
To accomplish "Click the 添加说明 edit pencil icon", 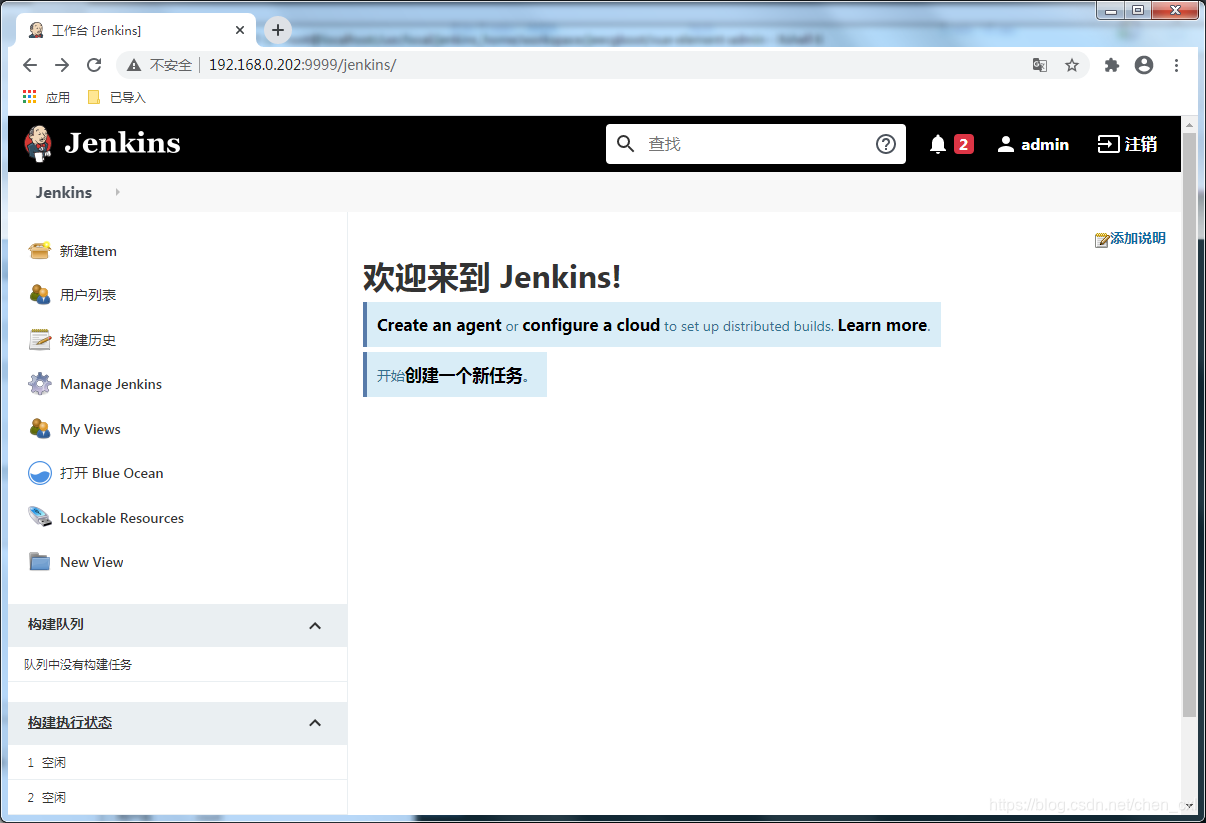I will [1102, 240].
